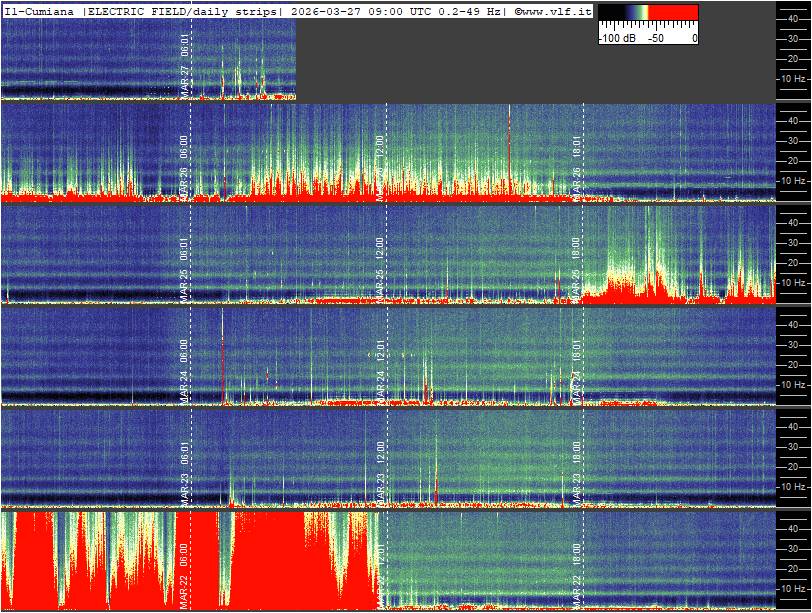
Task: Click the red region of the dB color scale
Action: 675,13
